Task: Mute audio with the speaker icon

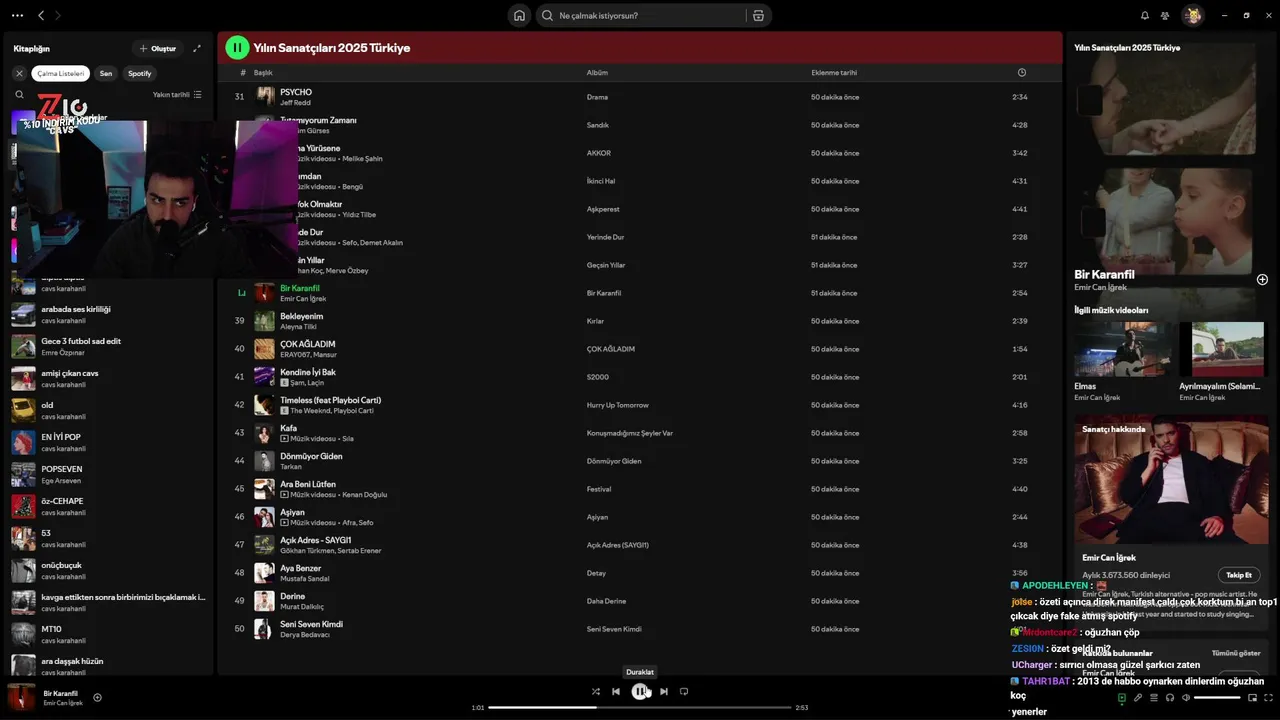Action: point(1185,697)
